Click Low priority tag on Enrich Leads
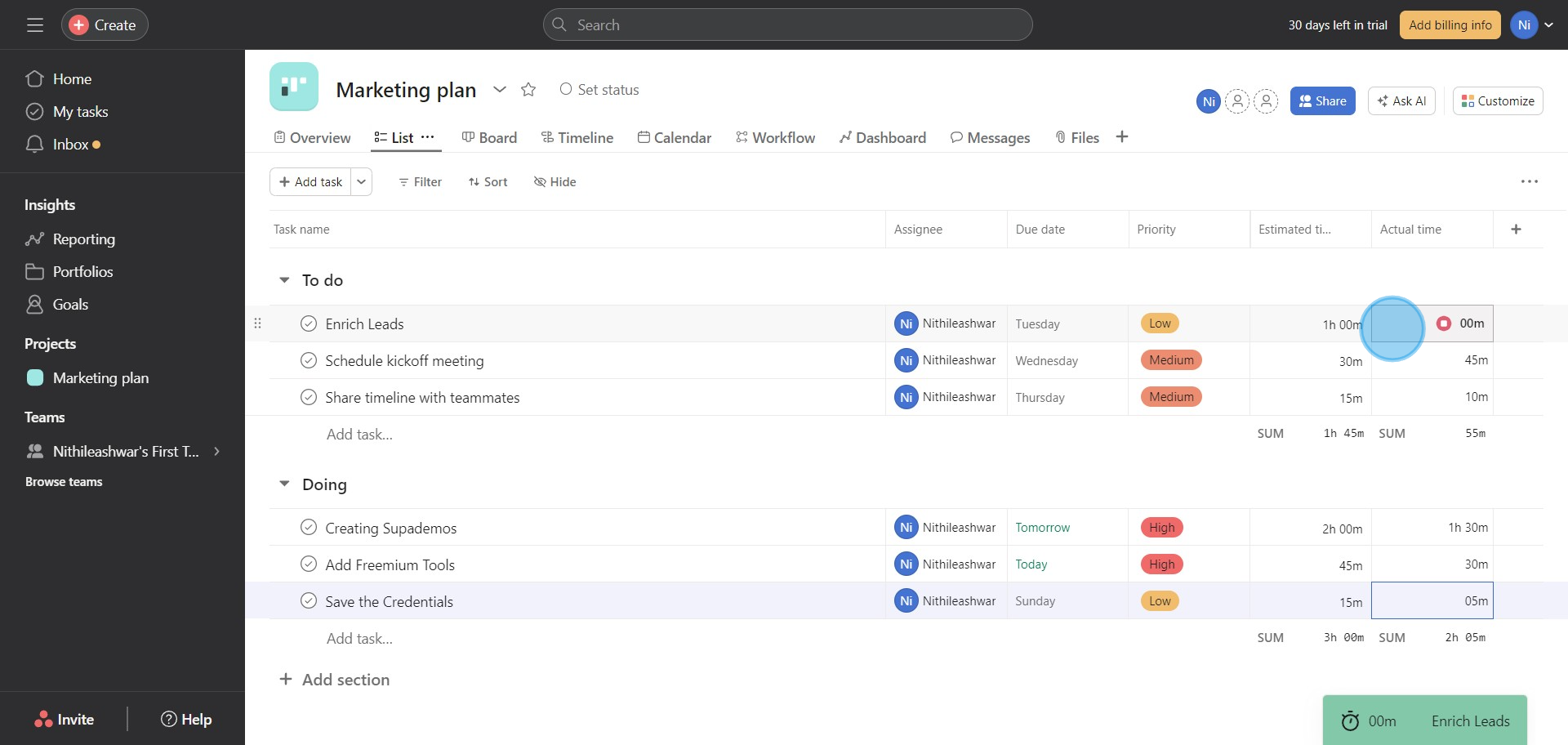The image size is (1568, 745). click(x=1160, y=323)
